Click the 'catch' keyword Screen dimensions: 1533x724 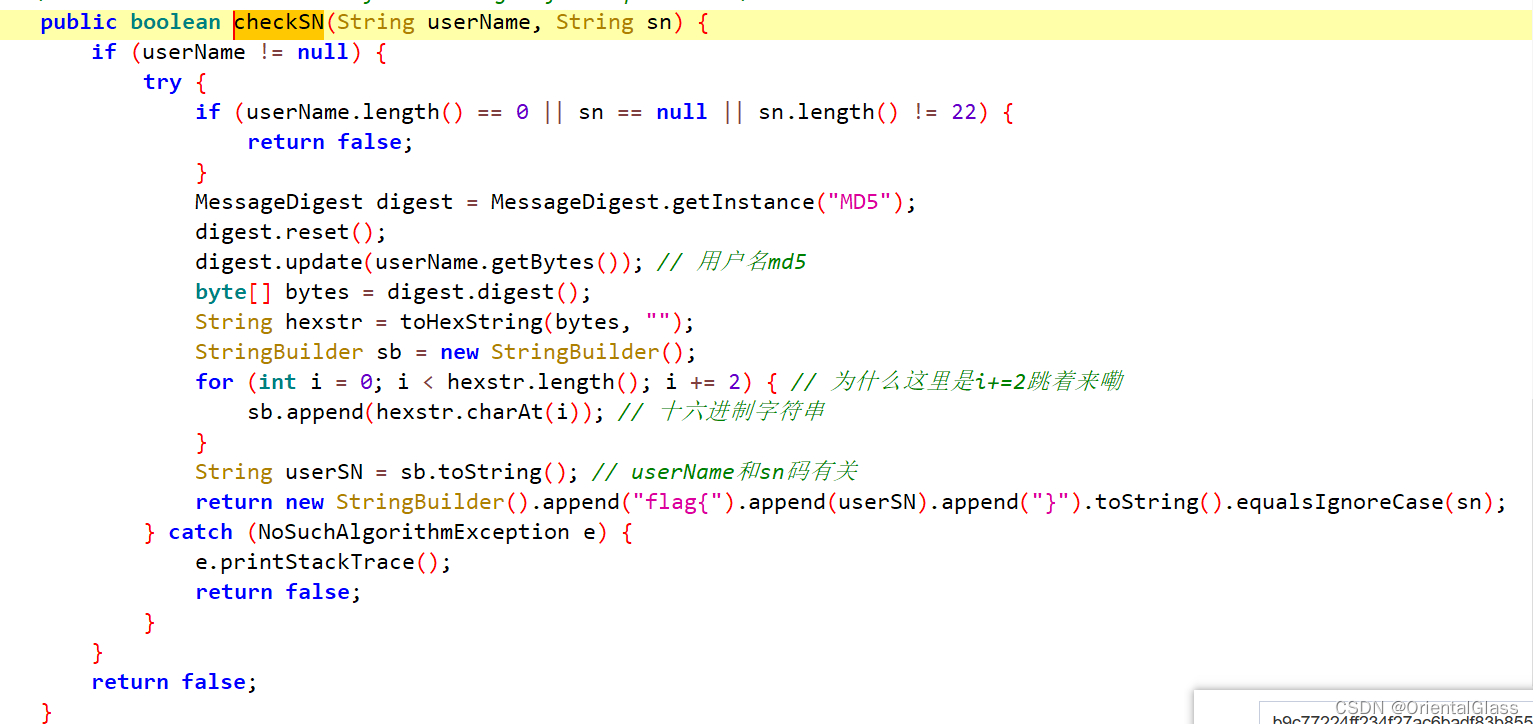[x=201, y=533]
